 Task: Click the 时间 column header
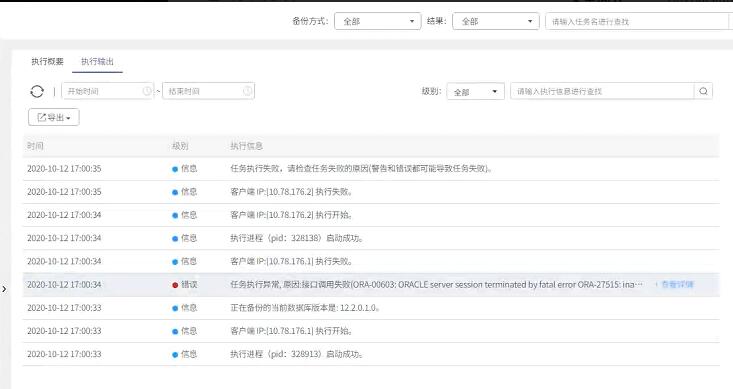click(35, 146)
